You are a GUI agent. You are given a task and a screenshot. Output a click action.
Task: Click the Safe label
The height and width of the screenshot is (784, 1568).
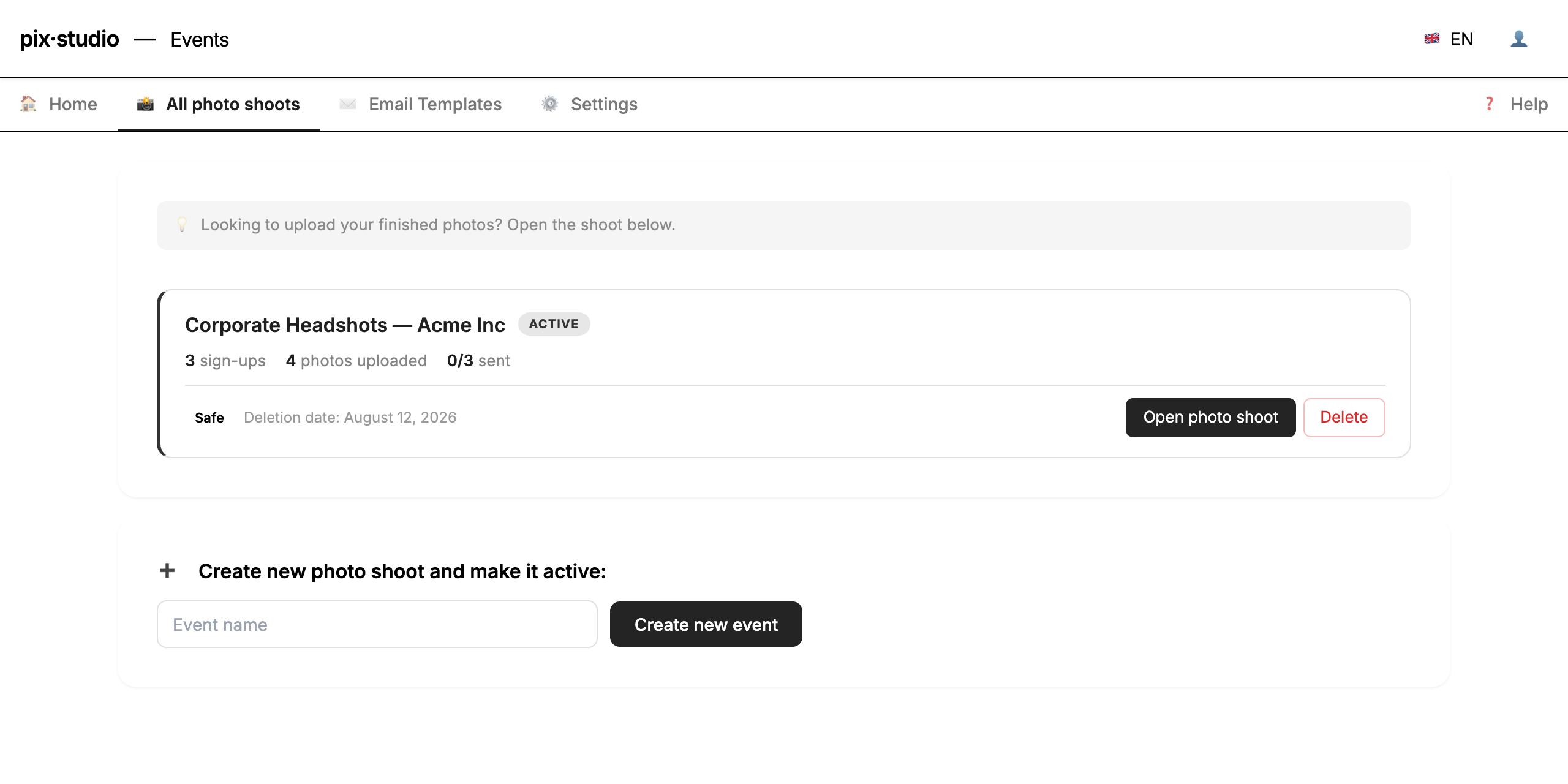209,418
